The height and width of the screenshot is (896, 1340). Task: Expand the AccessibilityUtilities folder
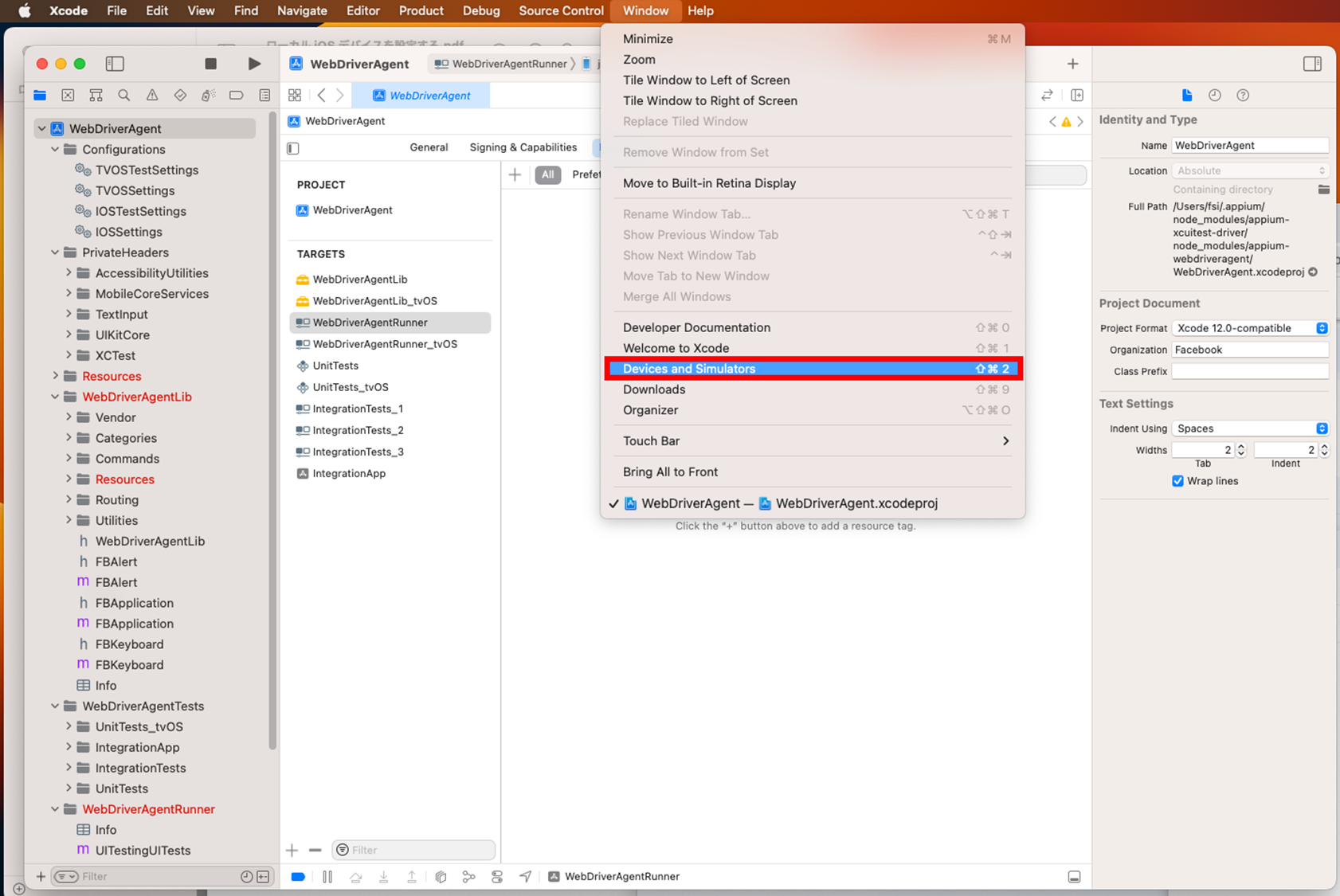[69, 273]
